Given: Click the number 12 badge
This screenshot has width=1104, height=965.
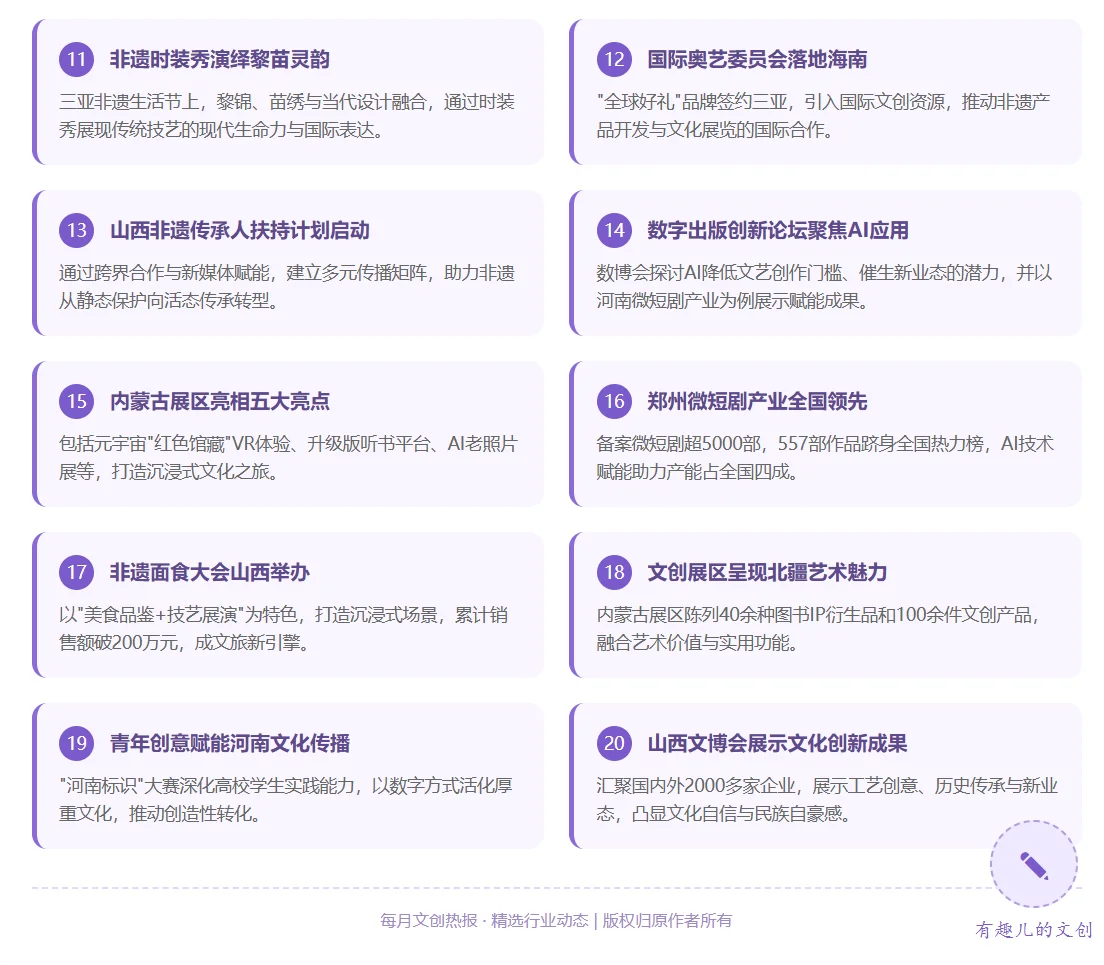Looking at the screenshot, I should (x=614, y=59).
